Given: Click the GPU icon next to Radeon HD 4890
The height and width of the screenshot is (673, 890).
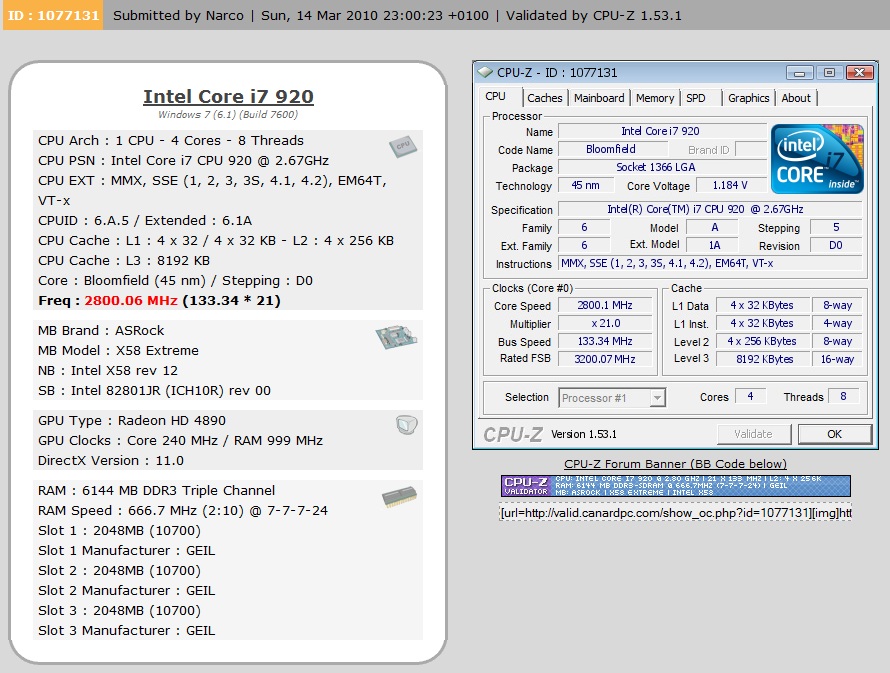Looking at the screenshot, I should 406,426.
